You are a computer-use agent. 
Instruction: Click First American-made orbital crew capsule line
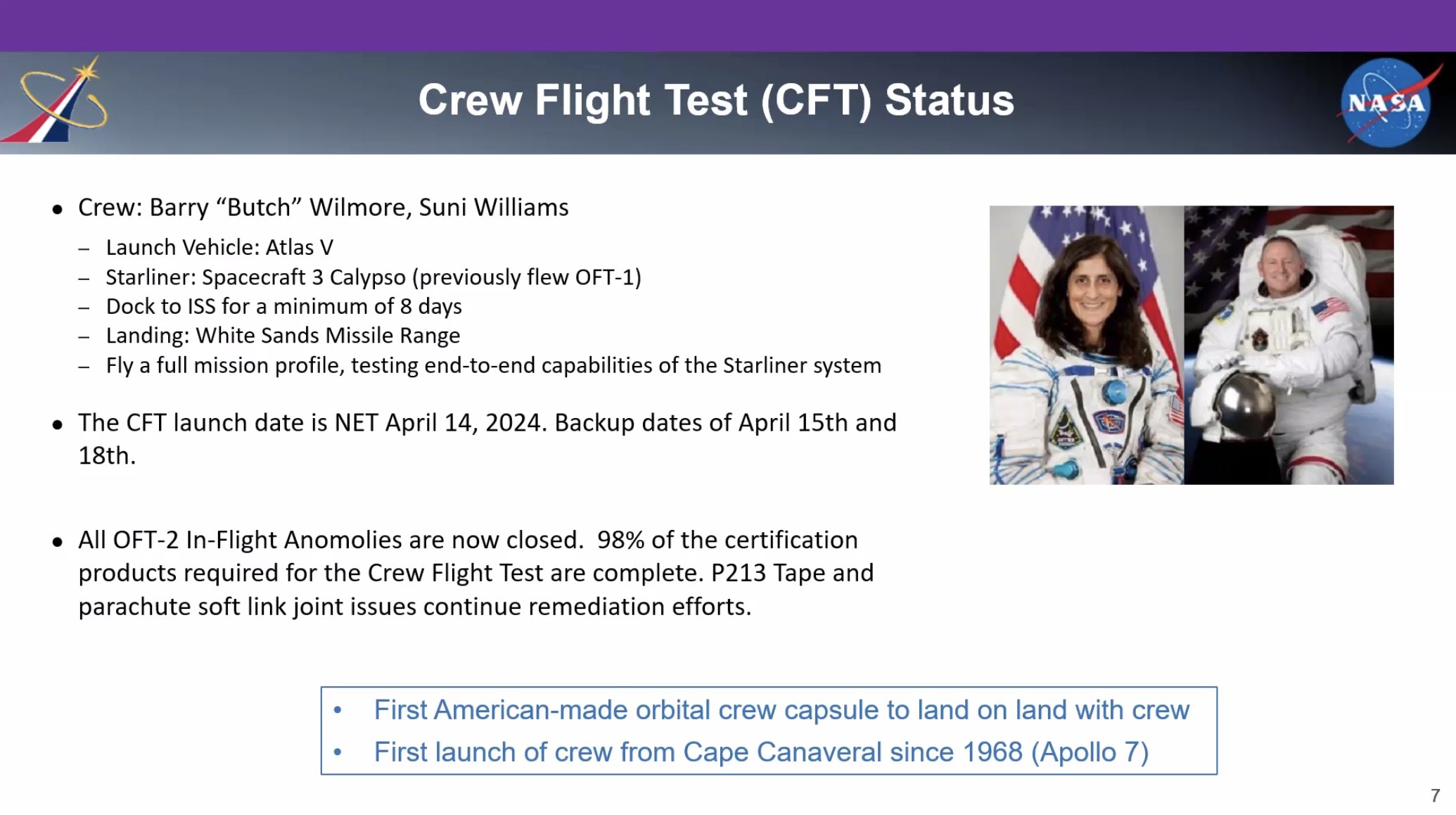781,710
